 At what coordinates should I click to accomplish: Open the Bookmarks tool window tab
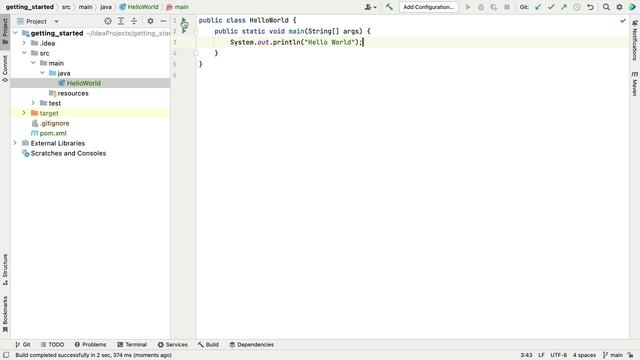coord(5,314)
